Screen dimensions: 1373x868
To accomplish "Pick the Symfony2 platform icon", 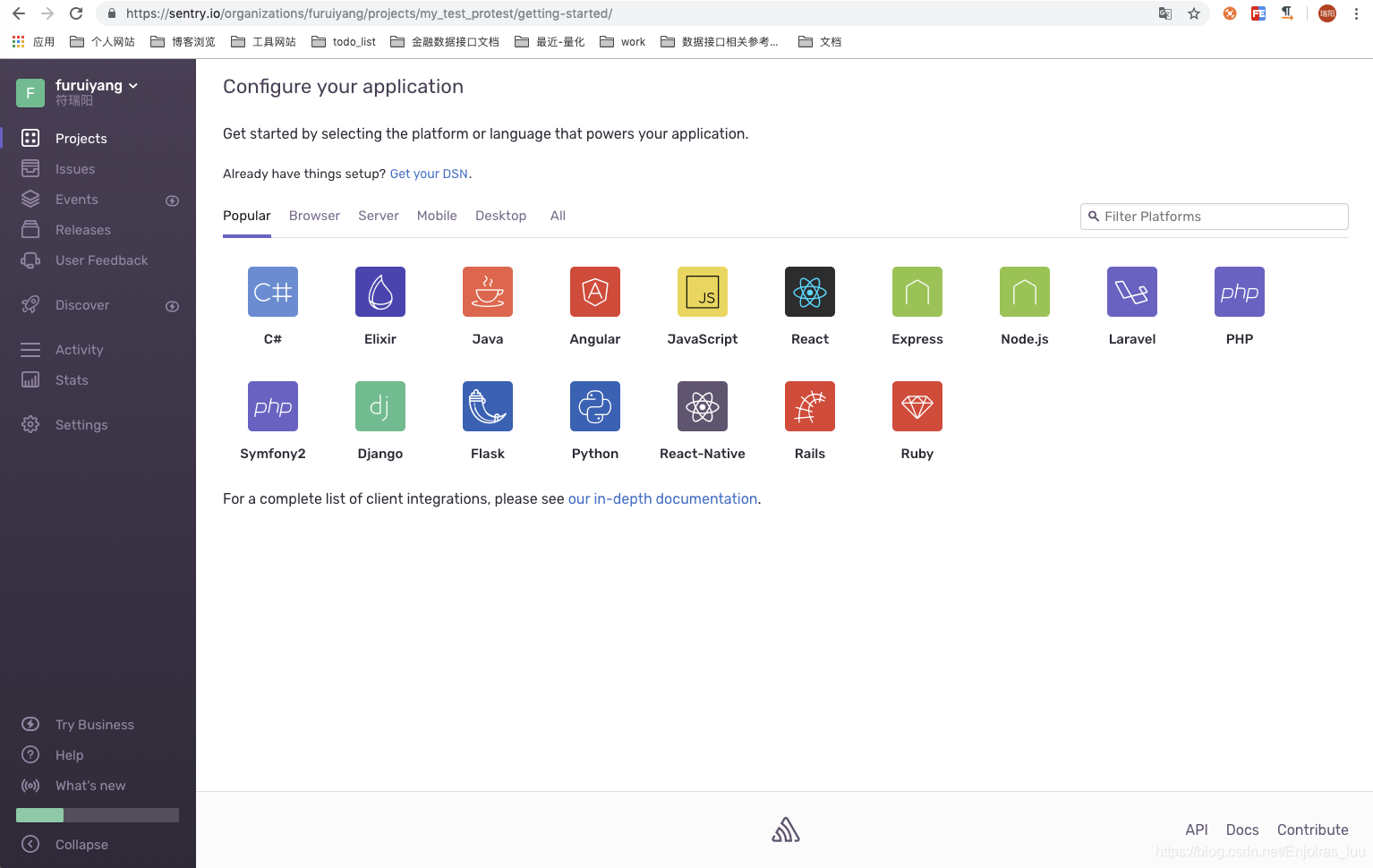I will pos(273,406).
